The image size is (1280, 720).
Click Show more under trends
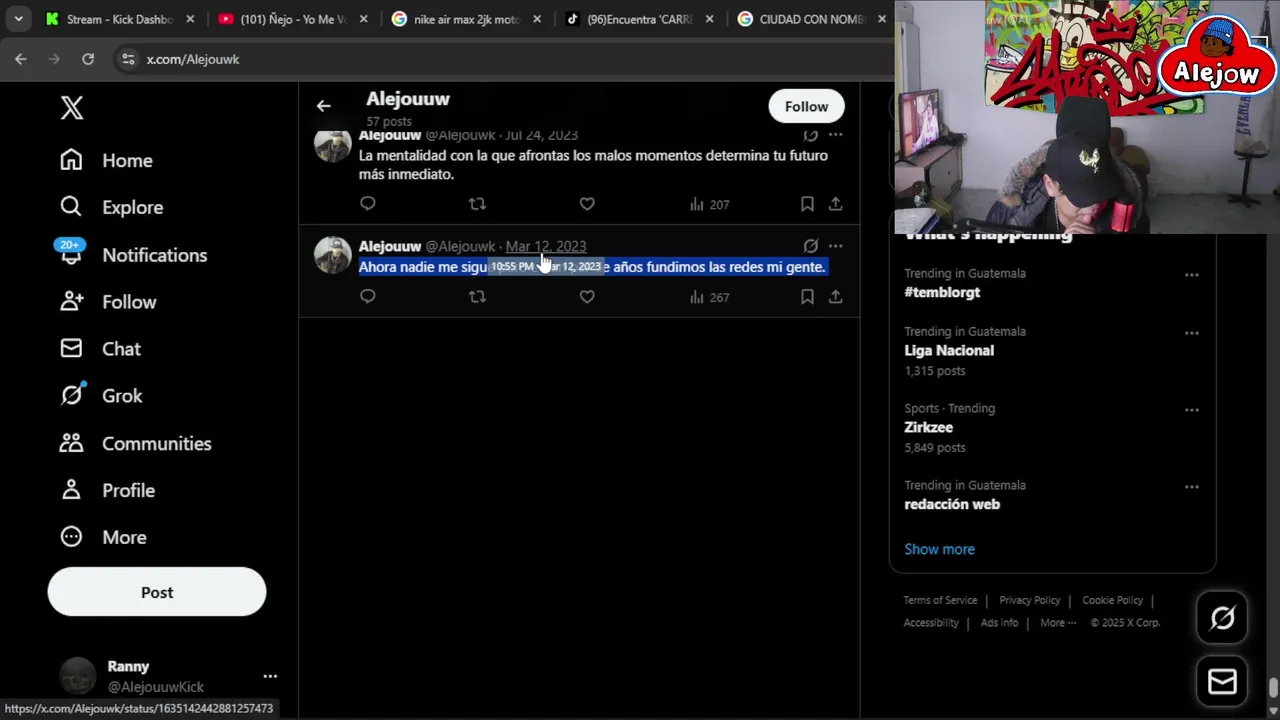click(x=939, y=549)
